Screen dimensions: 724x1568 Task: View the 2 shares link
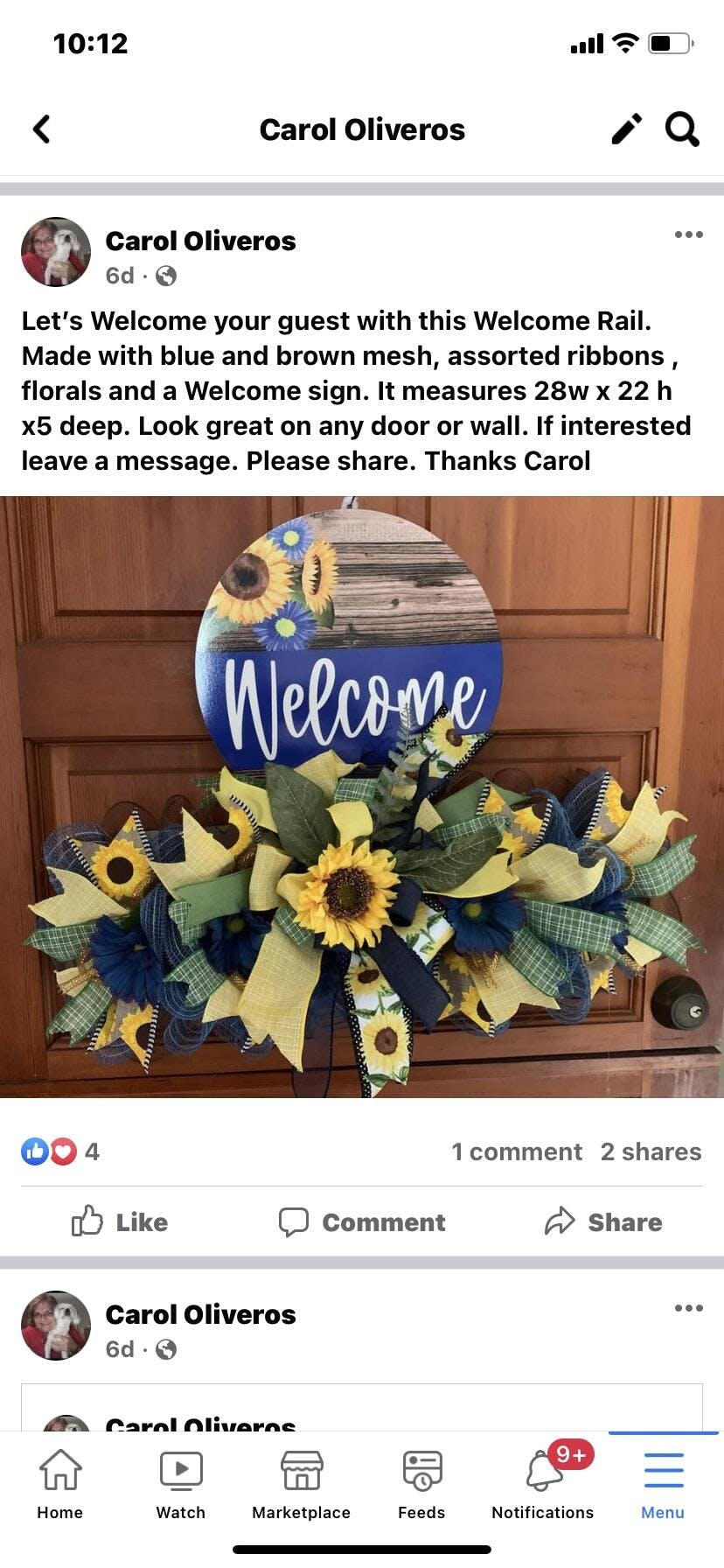pyautogui.click(x=651, y=1151)
